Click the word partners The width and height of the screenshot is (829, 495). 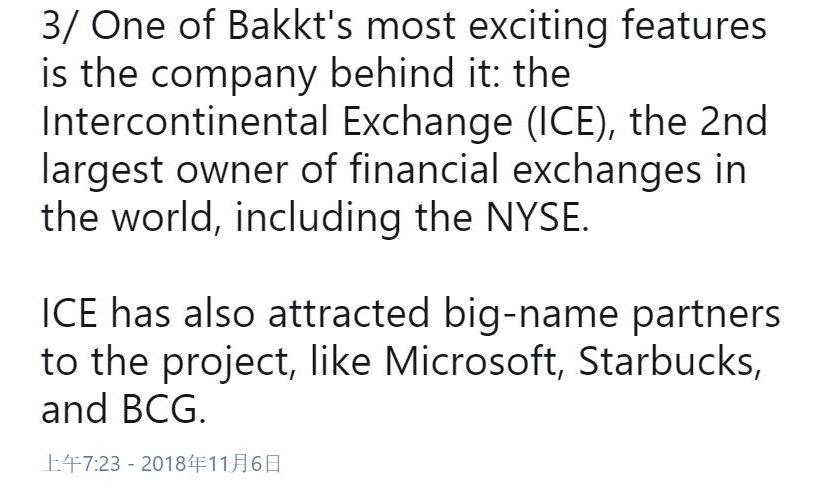pyautogui.click(x=706, y=313)
